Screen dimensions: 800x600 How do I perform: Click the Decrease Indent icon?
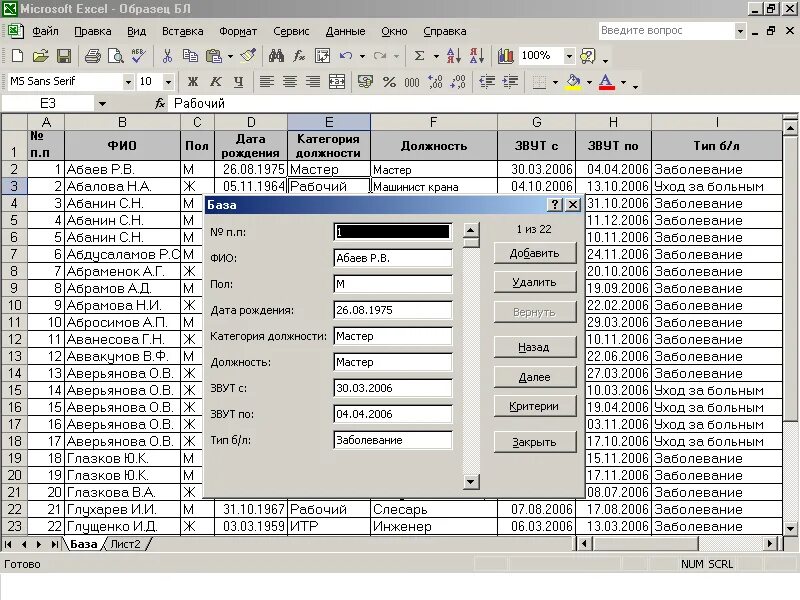tap(487, 82)
